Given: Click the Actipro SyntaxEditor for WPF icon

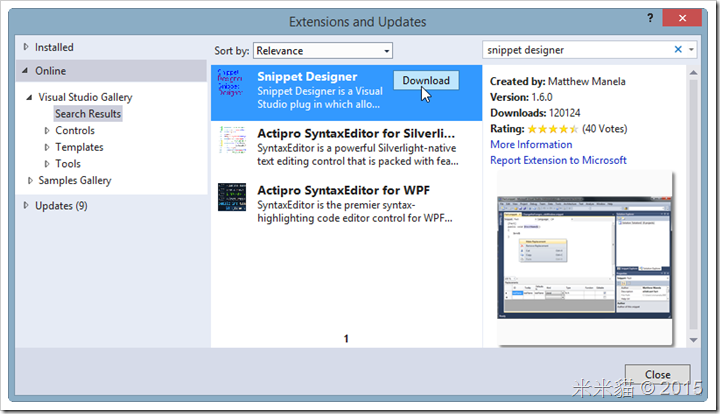Looking at the screenshot, I should coord(232,197).
